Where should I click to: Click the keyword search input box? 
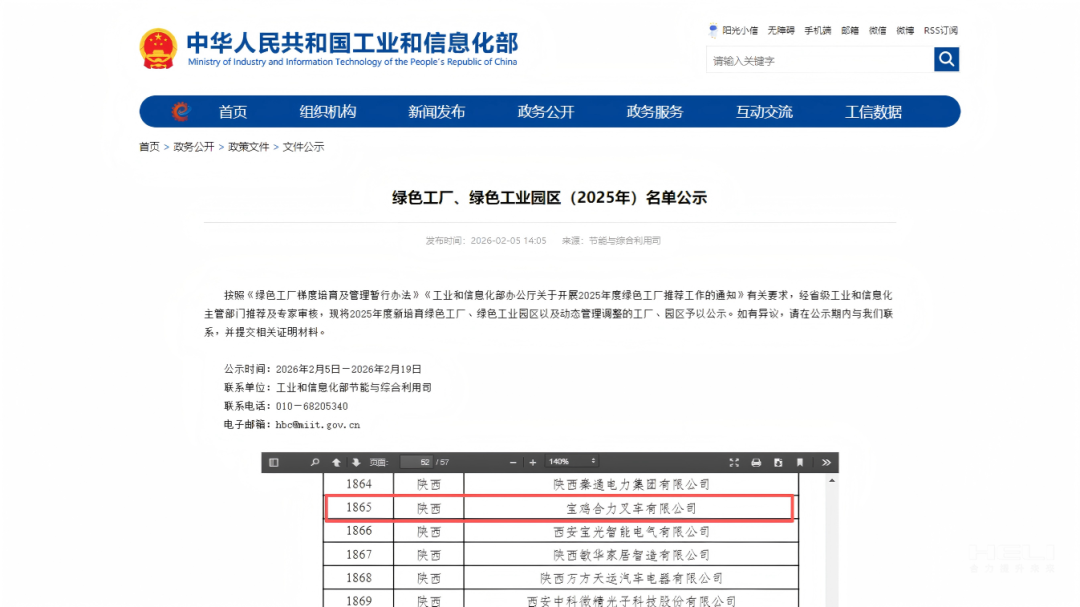click(x=819, y=61)
